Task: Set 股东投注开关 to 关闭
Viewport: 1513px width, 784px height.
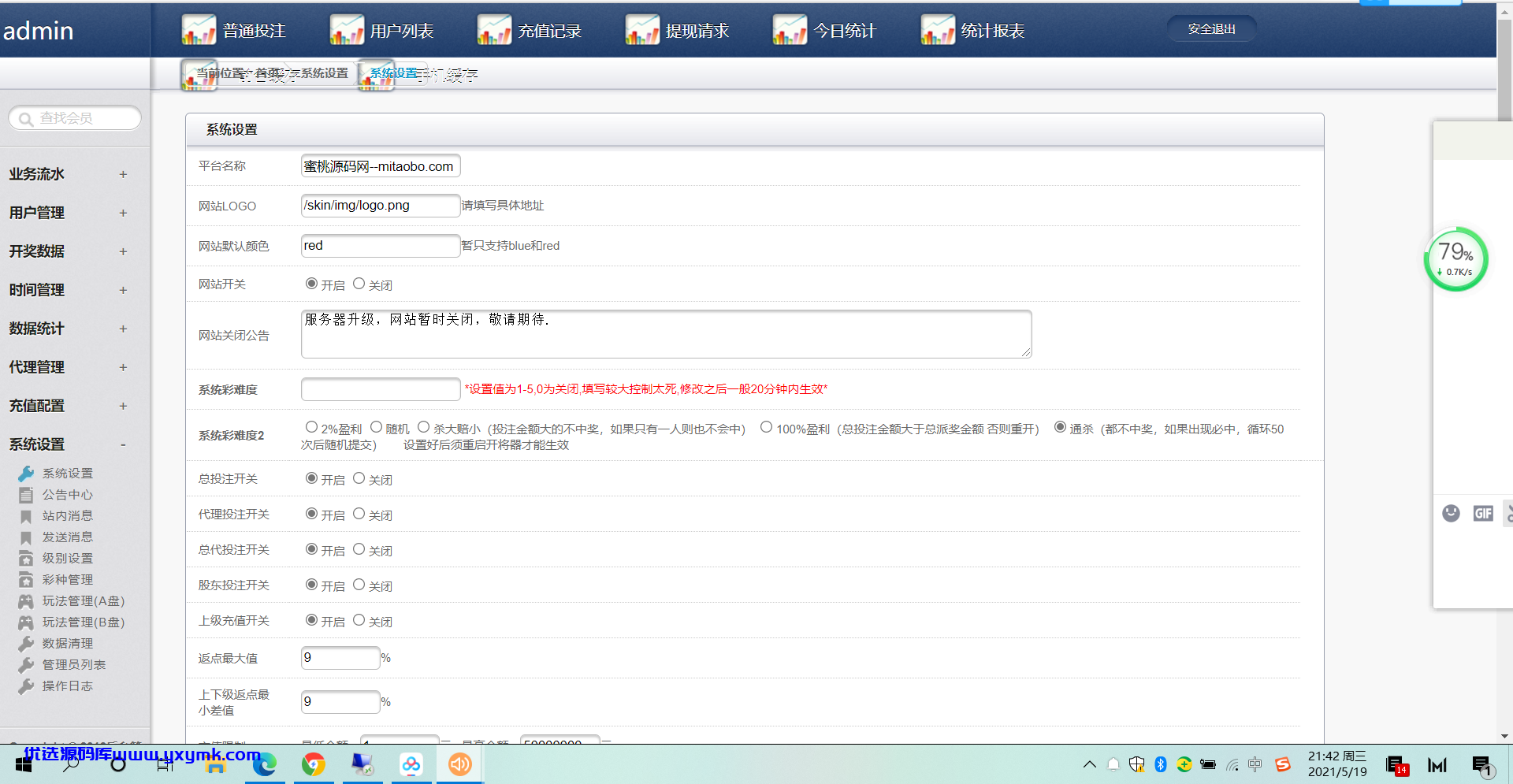Action: click(359, 585)
